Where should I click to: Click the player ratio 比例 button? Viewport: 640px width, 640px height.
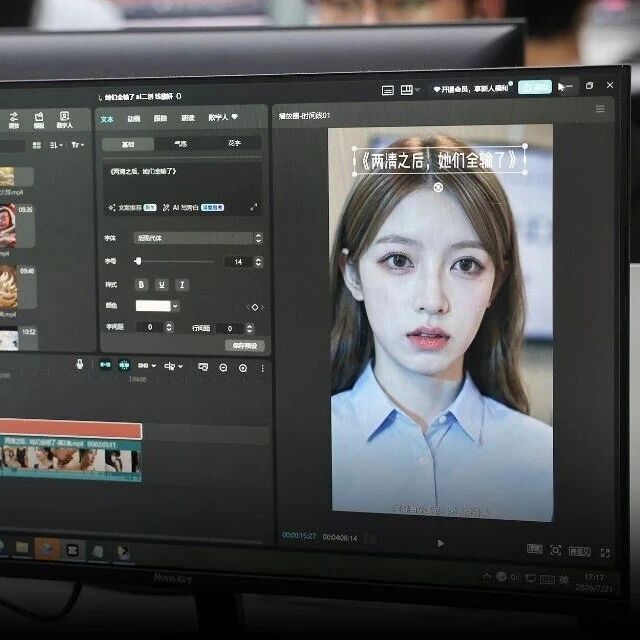(x=534, y=549)
